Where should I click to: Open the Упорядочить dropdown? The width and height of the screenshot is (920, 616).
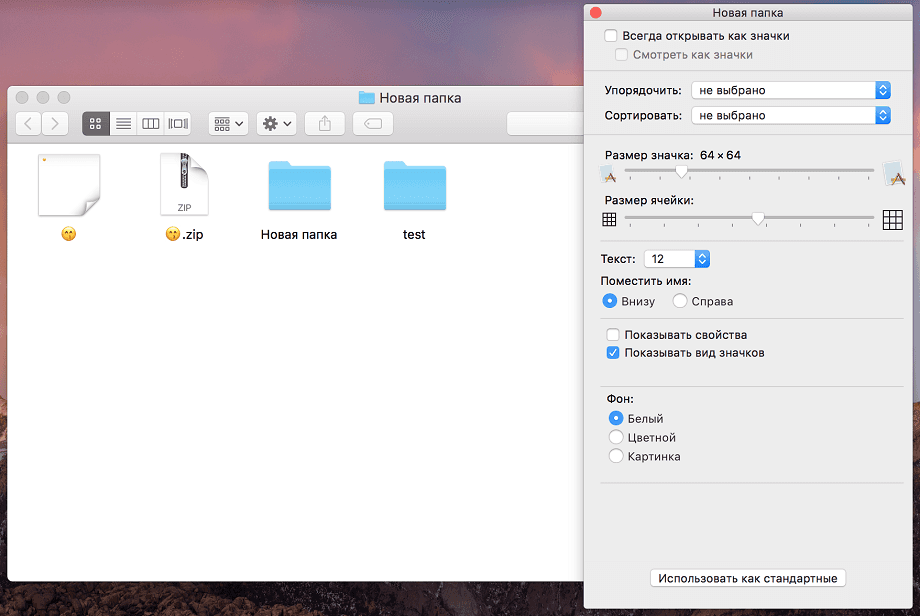790,90
